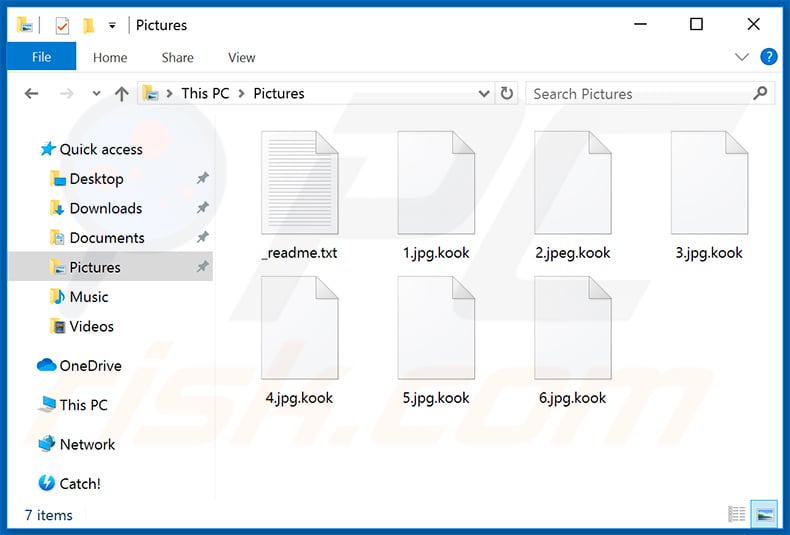This screenshot has height=535, width=790.
Task: Open OneDrive in the navigation pane
Action: [x=79, y=365]
